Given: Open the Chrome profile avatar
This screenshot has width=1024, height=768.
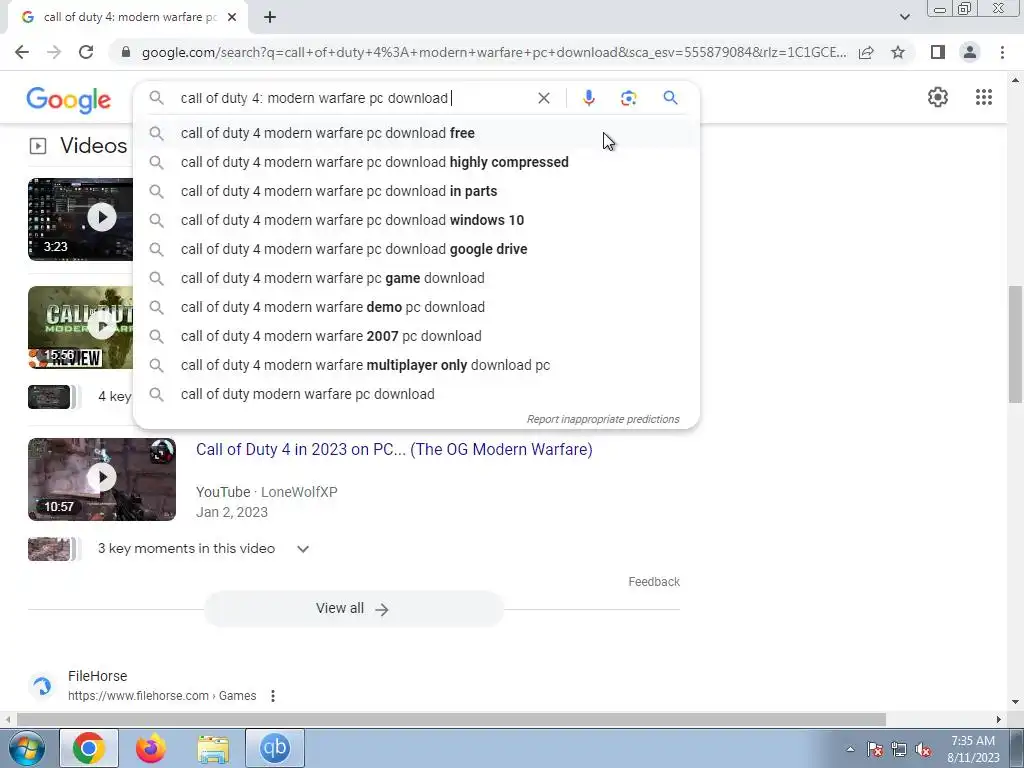Looking at the screenshot, I should [x=970, y=52].
